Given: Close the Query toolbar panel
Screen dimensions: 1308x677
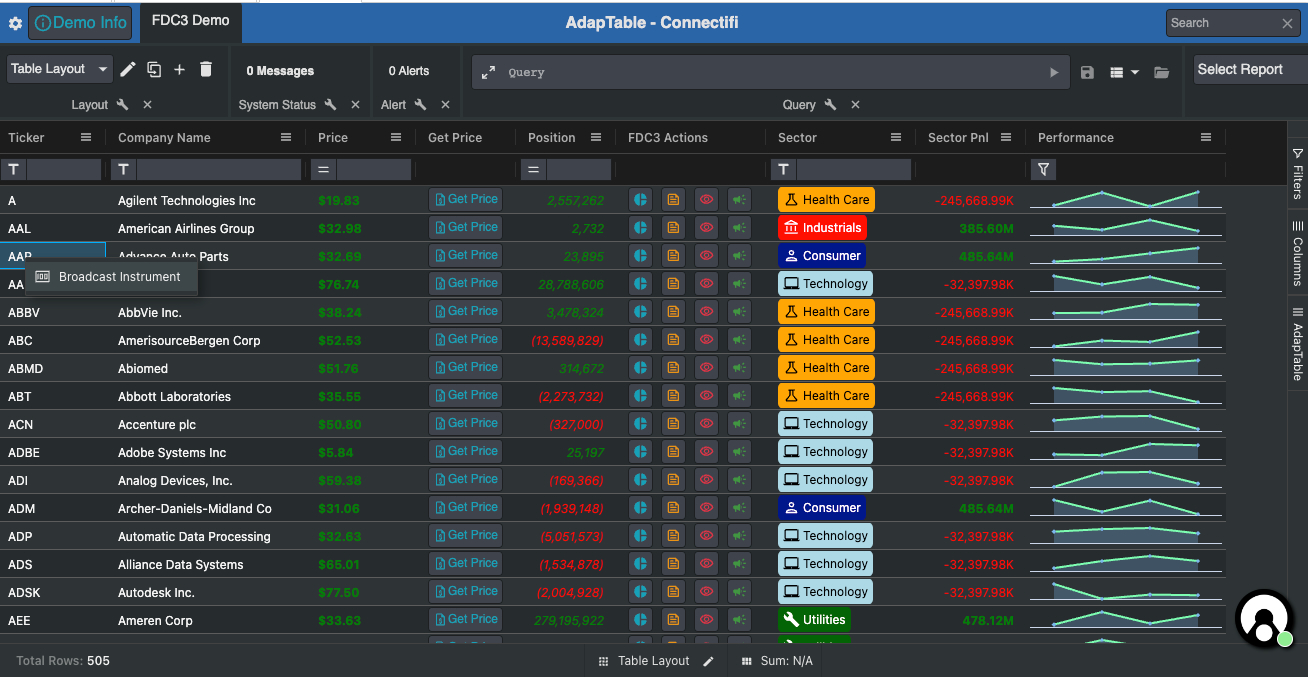Looking at the screenshot, I should click(855, 105).
